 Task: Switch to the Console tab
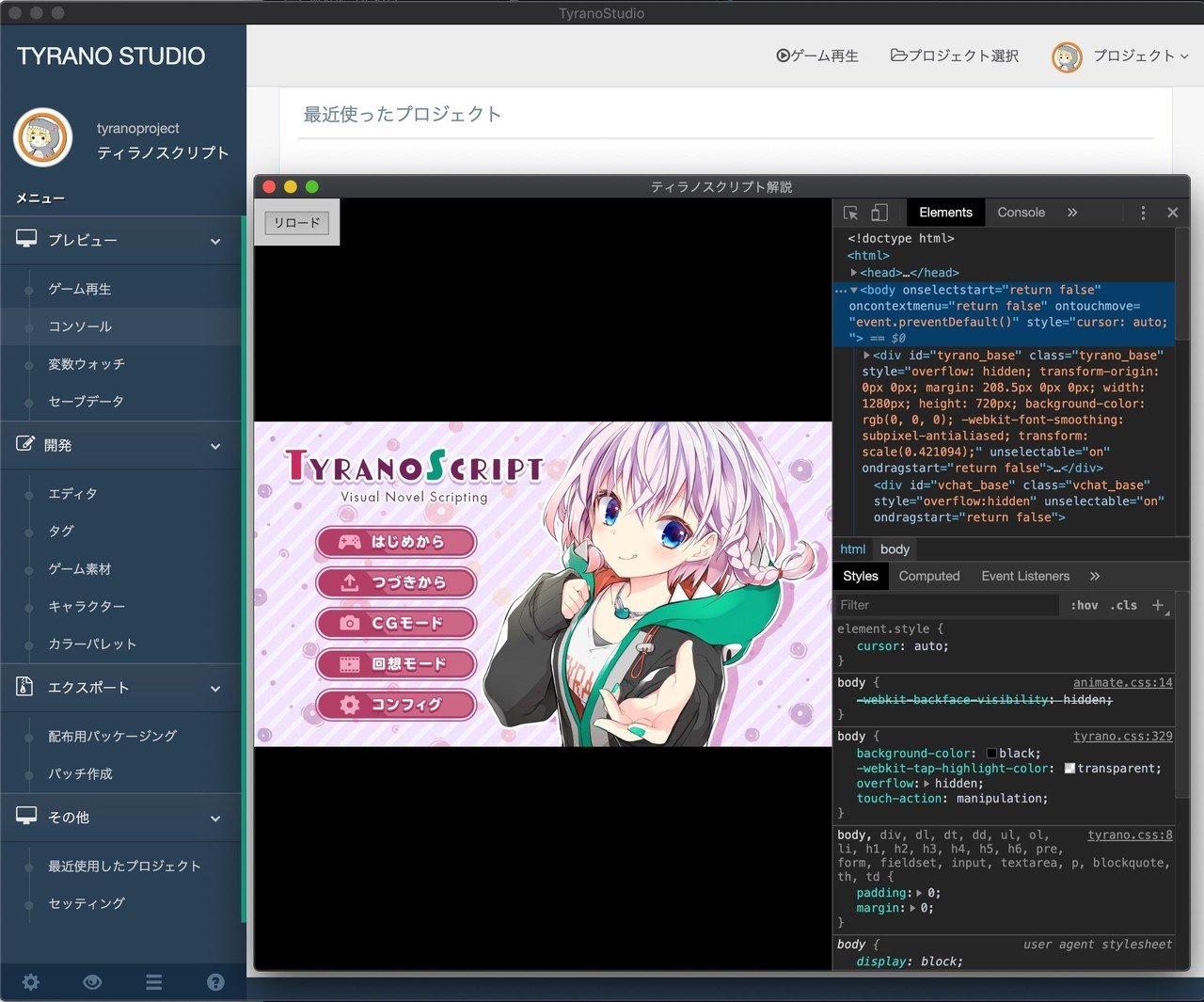pos(1021,213)
